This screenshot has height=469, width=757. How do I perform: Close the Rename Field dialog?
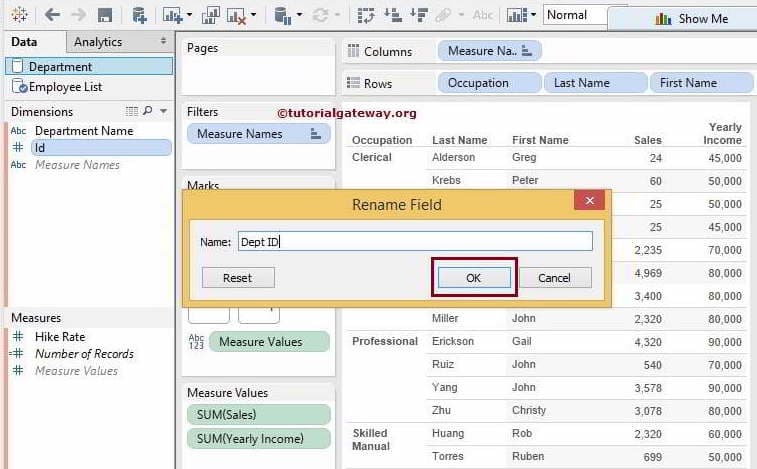[589, 200]
